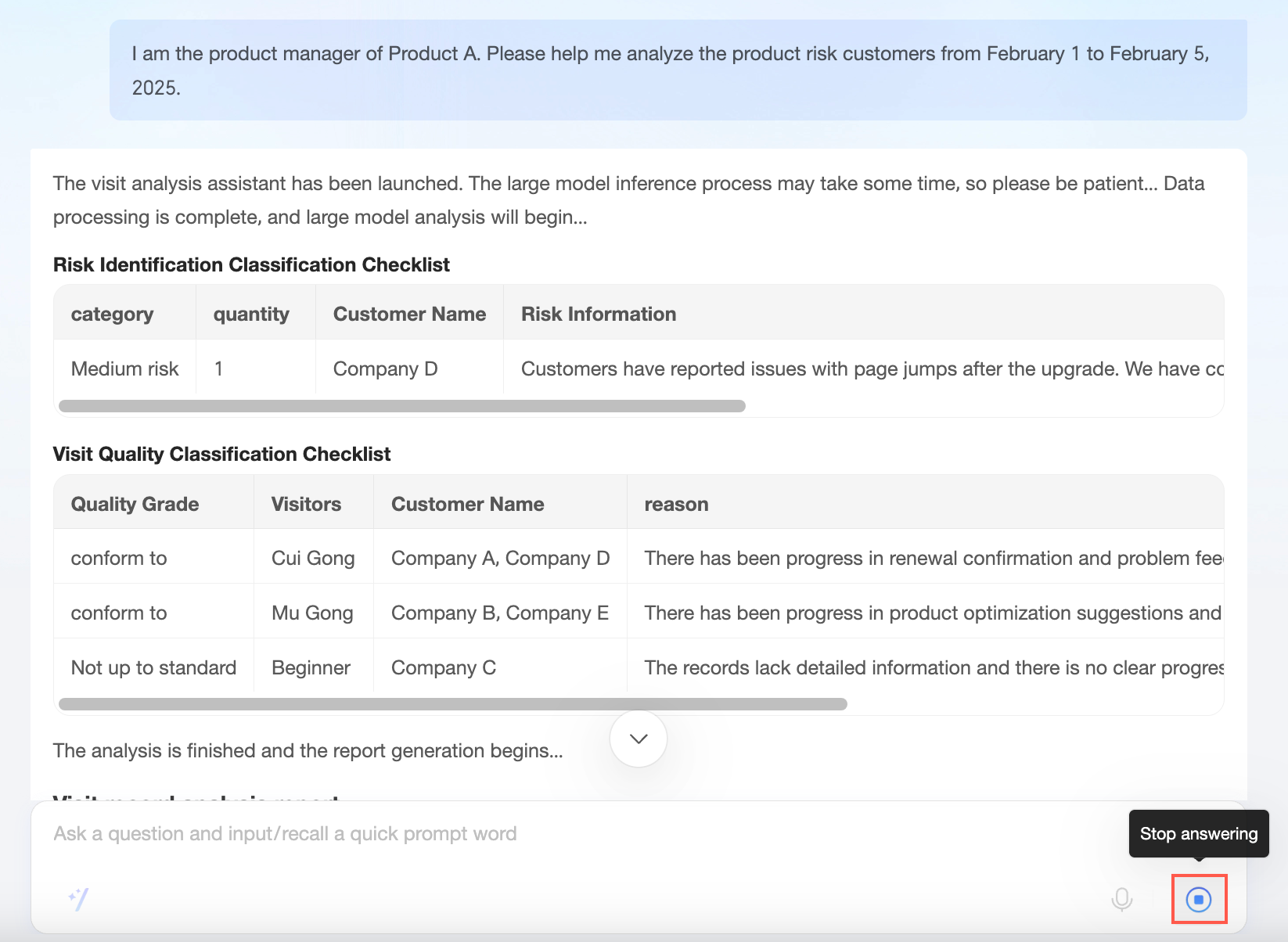Select the "Cui Gong" visitor cell

pyautogui.click(x=313, y=558)
